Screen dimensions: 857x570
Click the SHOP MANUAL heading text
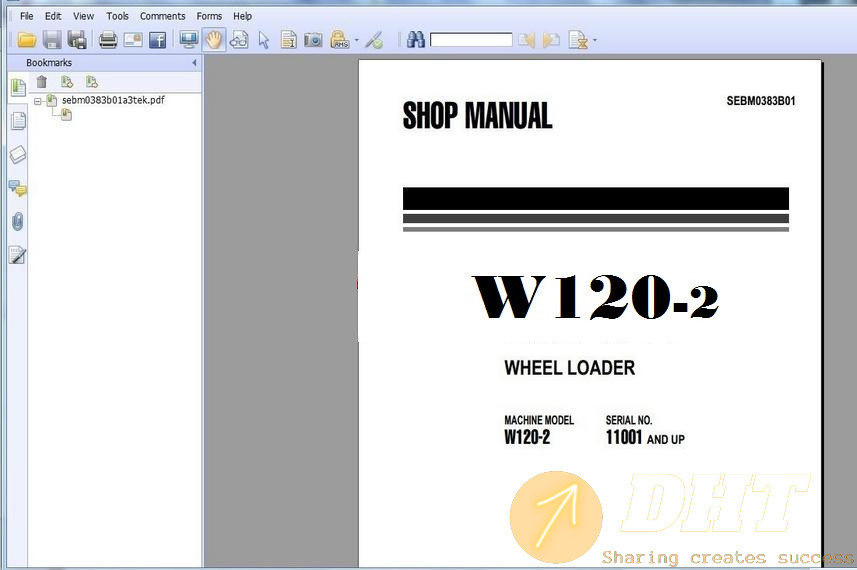pos(477,116)
